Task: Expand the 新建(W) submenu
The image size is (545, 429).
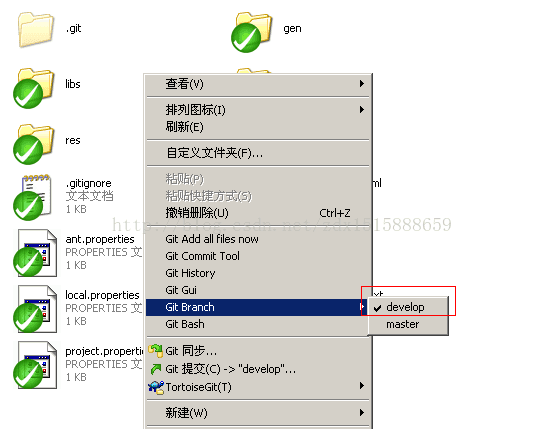Action: tap(258, 413)
